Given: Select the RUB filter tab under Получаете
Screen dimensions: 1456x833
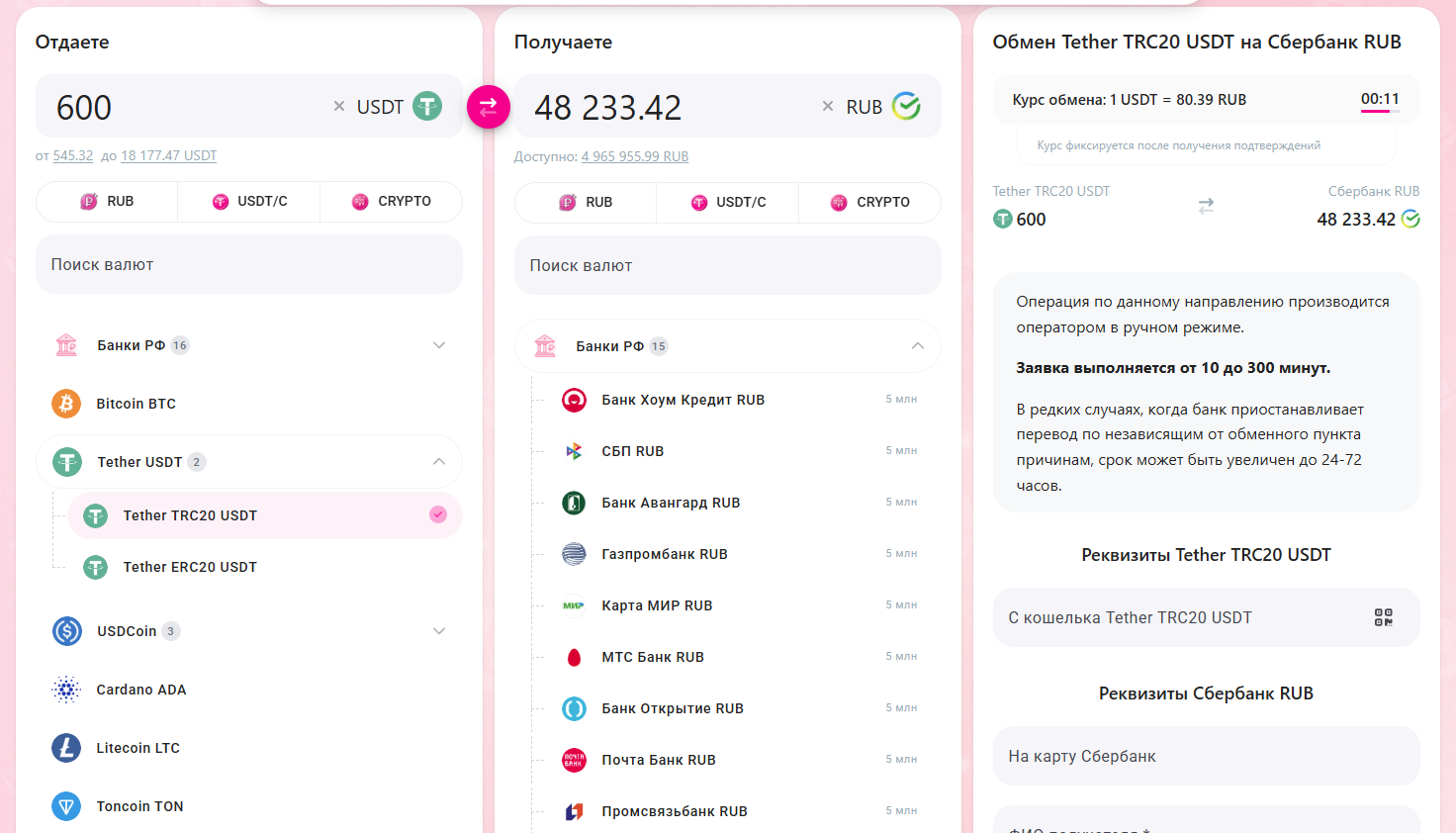Looking at the screenshot, I should (x=586, y=202).
